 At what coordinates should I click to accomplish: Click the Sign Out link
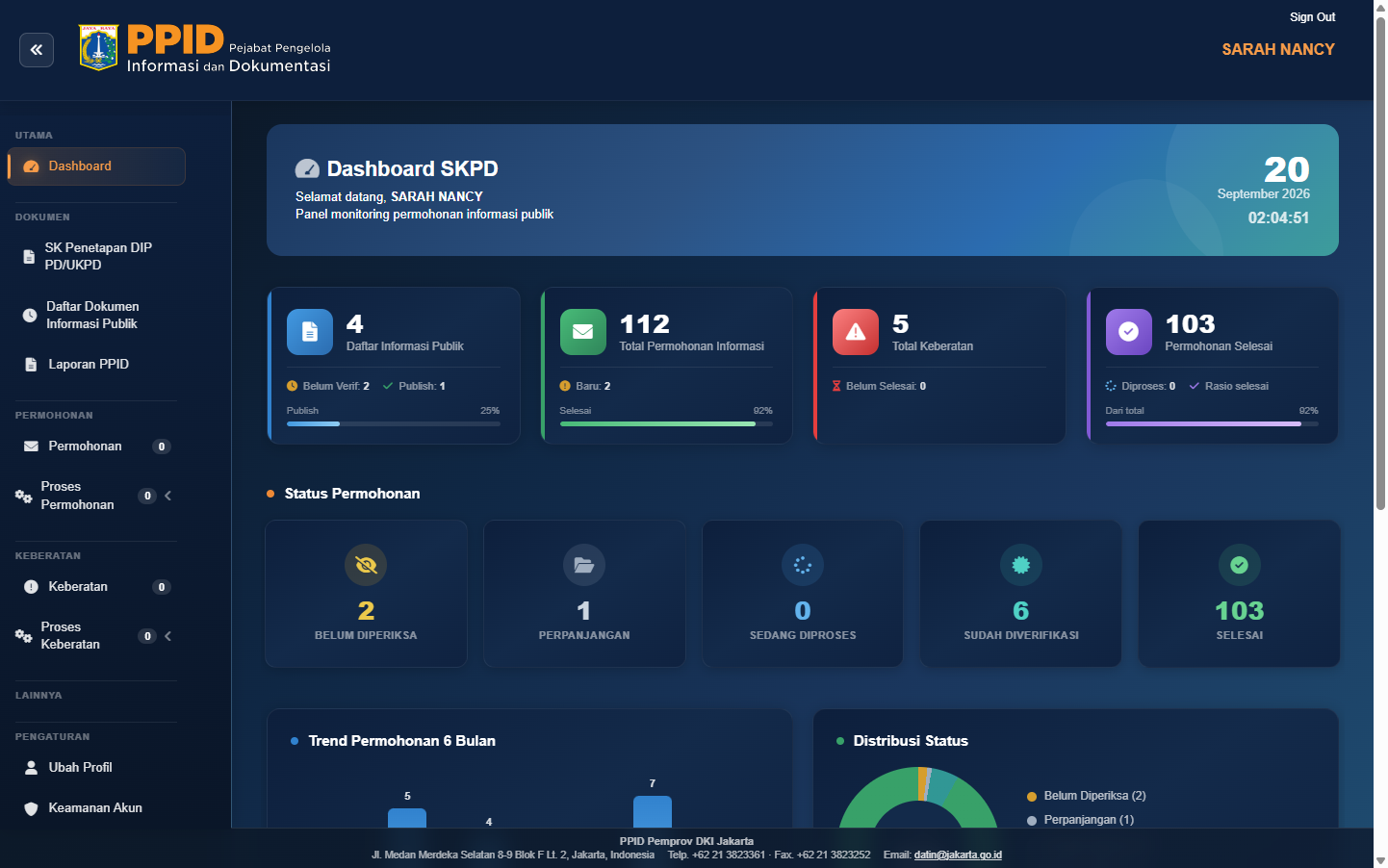pos(1312,17)
